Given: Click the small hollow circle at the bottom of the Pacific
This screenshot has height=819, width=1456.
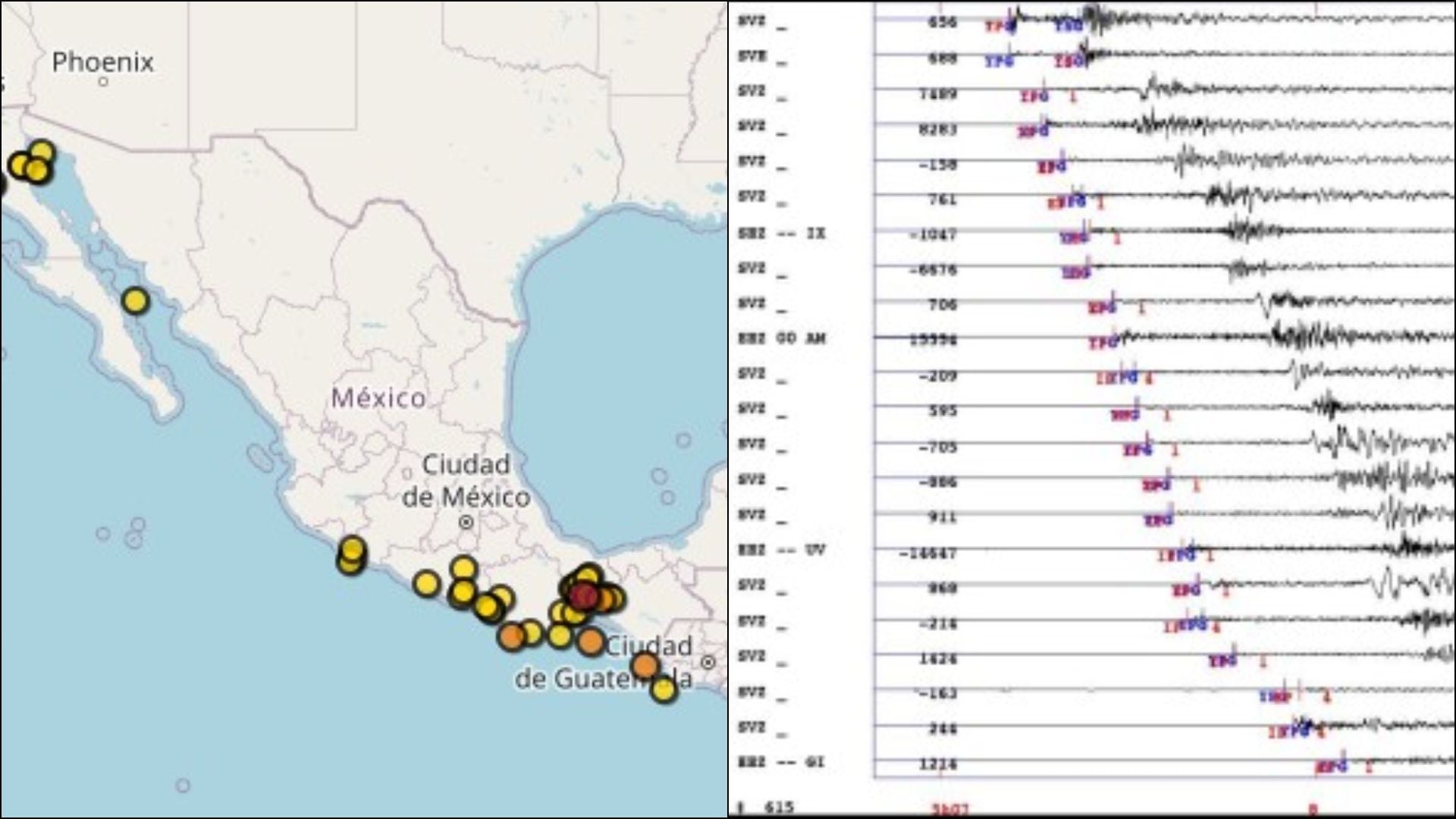Looking at the screenshot, I should pos(183,786).
